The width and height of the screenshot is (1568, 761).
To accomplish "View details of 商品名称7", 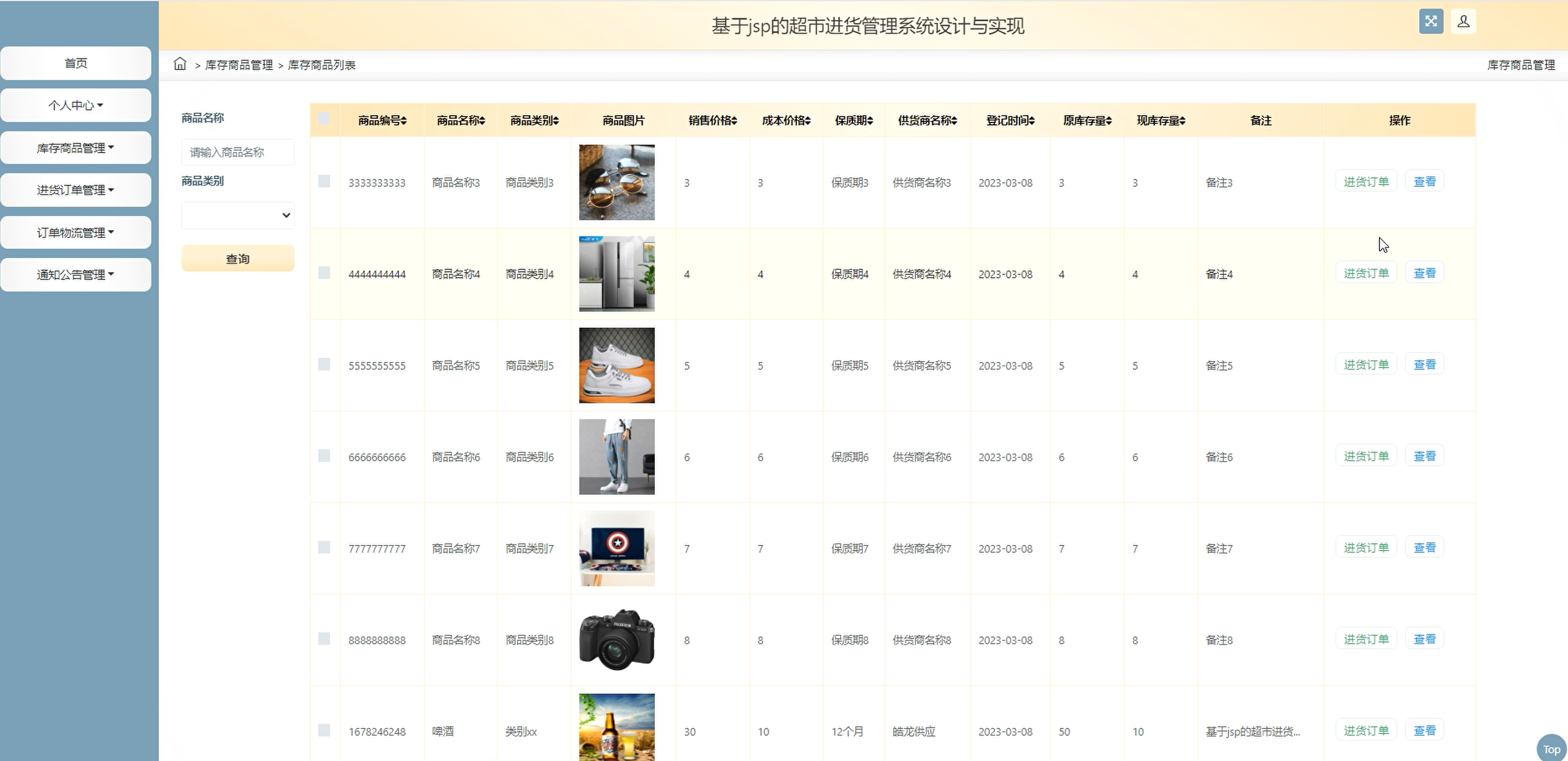I will click(1424, 547).
